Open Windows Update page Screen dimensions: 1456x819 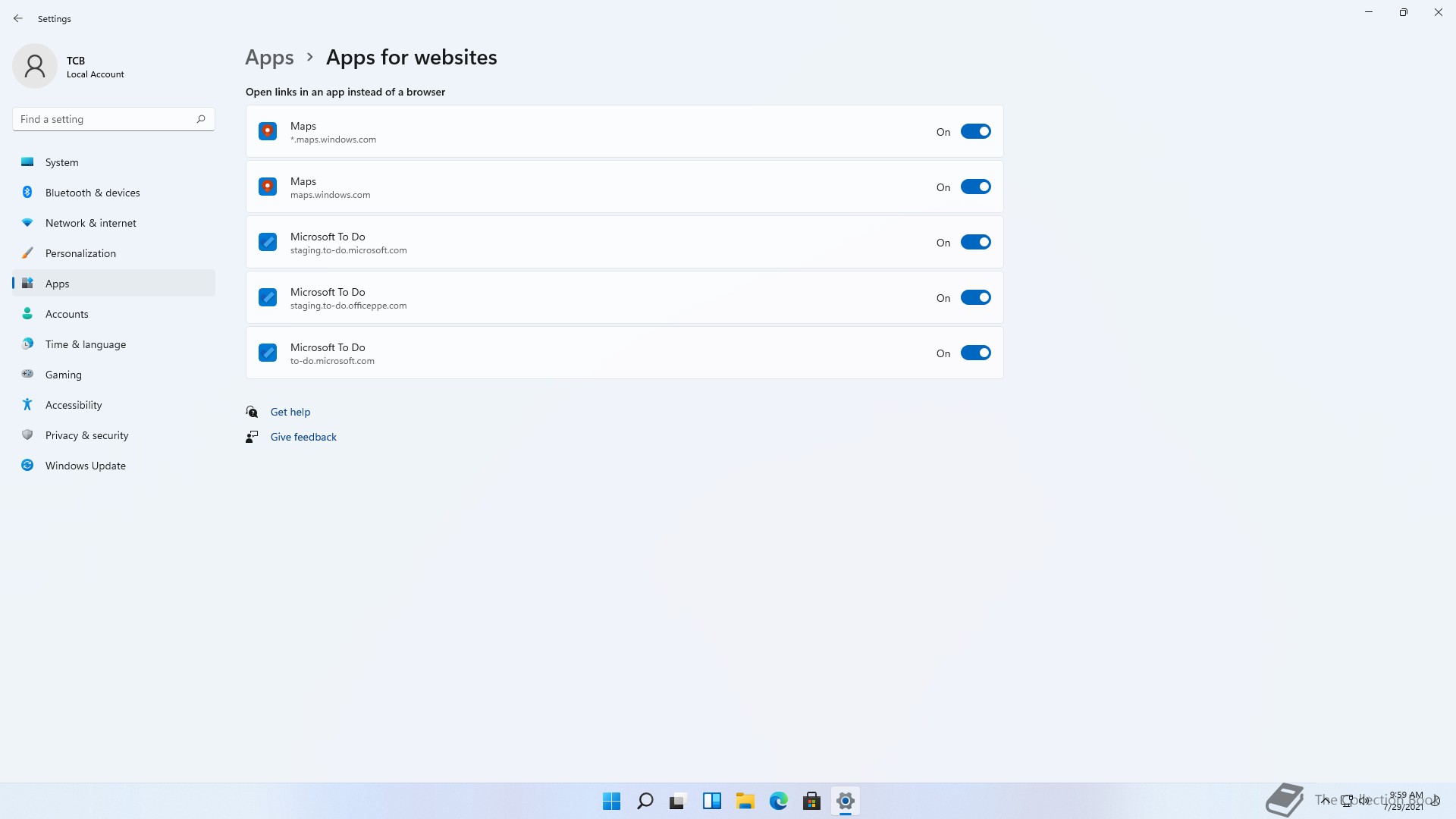(114, 466)
